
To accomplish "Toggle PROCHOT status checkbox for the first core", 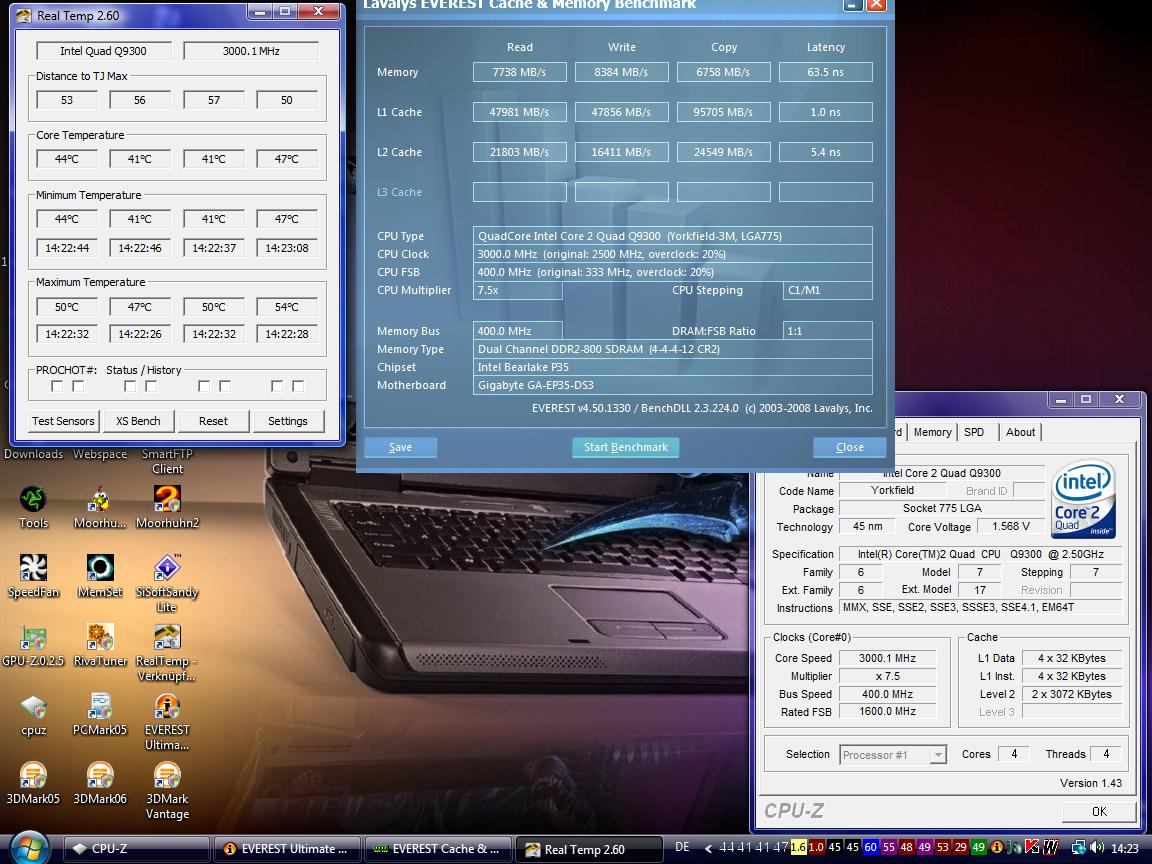I will pyautogui.click(x=57, y=386).
